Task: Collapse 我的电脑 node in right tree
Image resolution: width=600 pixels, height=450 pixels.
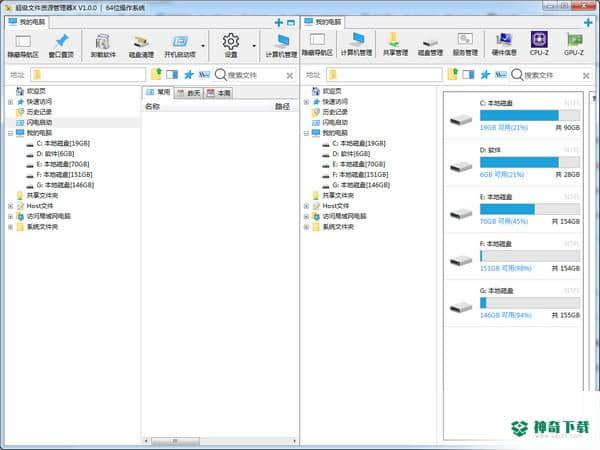Action: (306, 133)
